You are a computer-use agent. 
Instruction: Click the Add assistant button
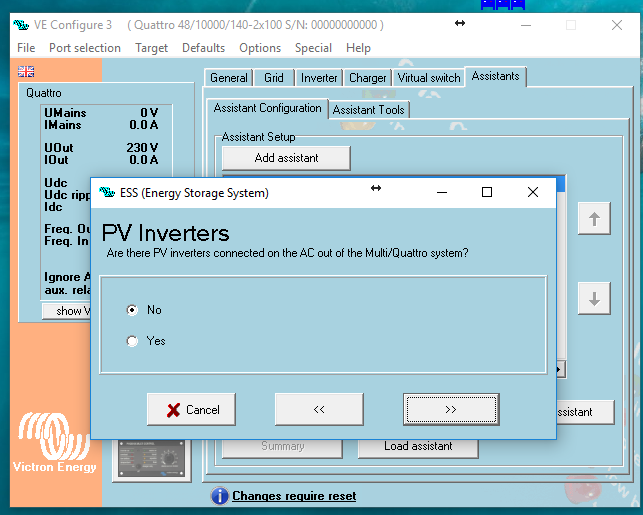tap(286, 158)
